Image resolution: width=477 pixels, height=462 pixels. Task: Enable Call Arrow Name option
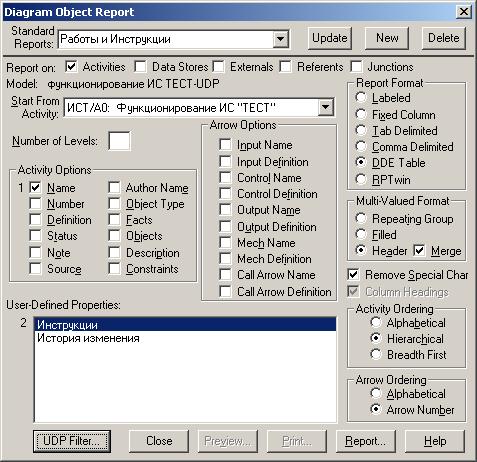click(225, 275)
